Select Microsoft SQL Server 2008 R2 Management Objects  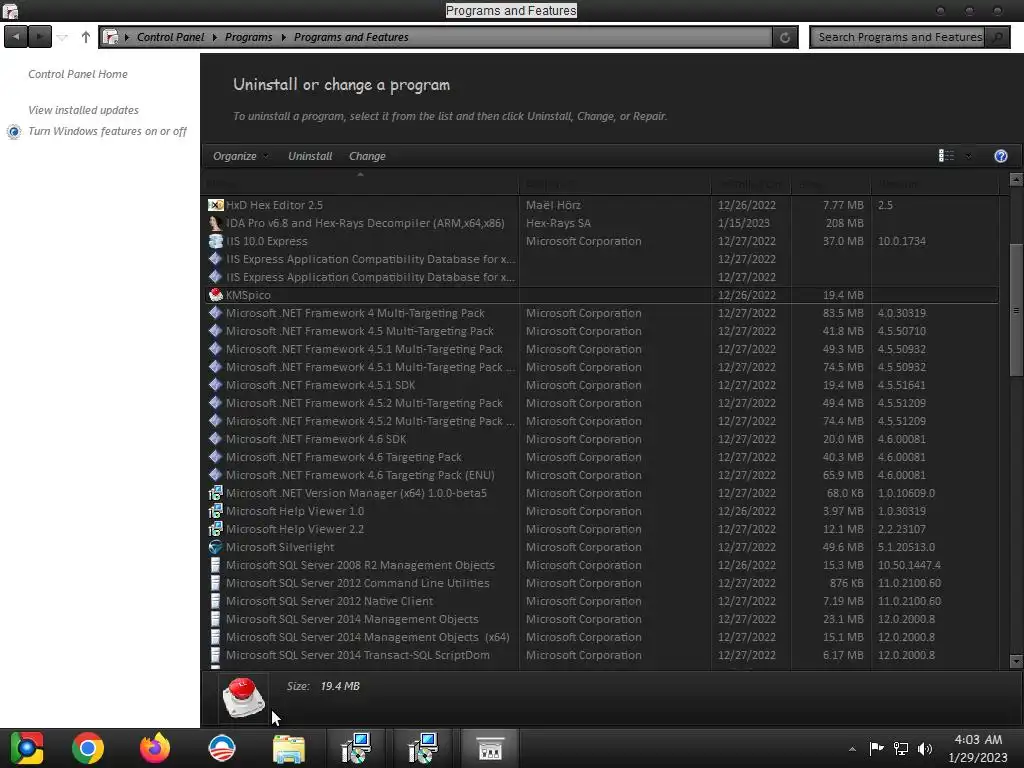[601, 565]
